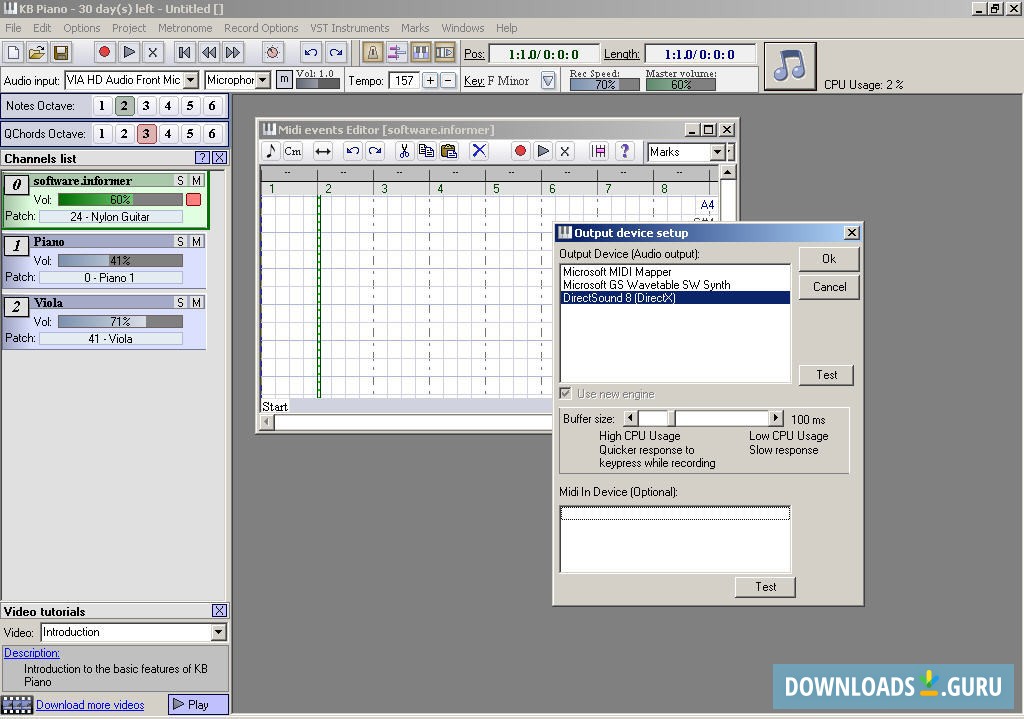The image size is (1024, 719).
Task: Stop playback in the main toolbar
Action: 153,52
